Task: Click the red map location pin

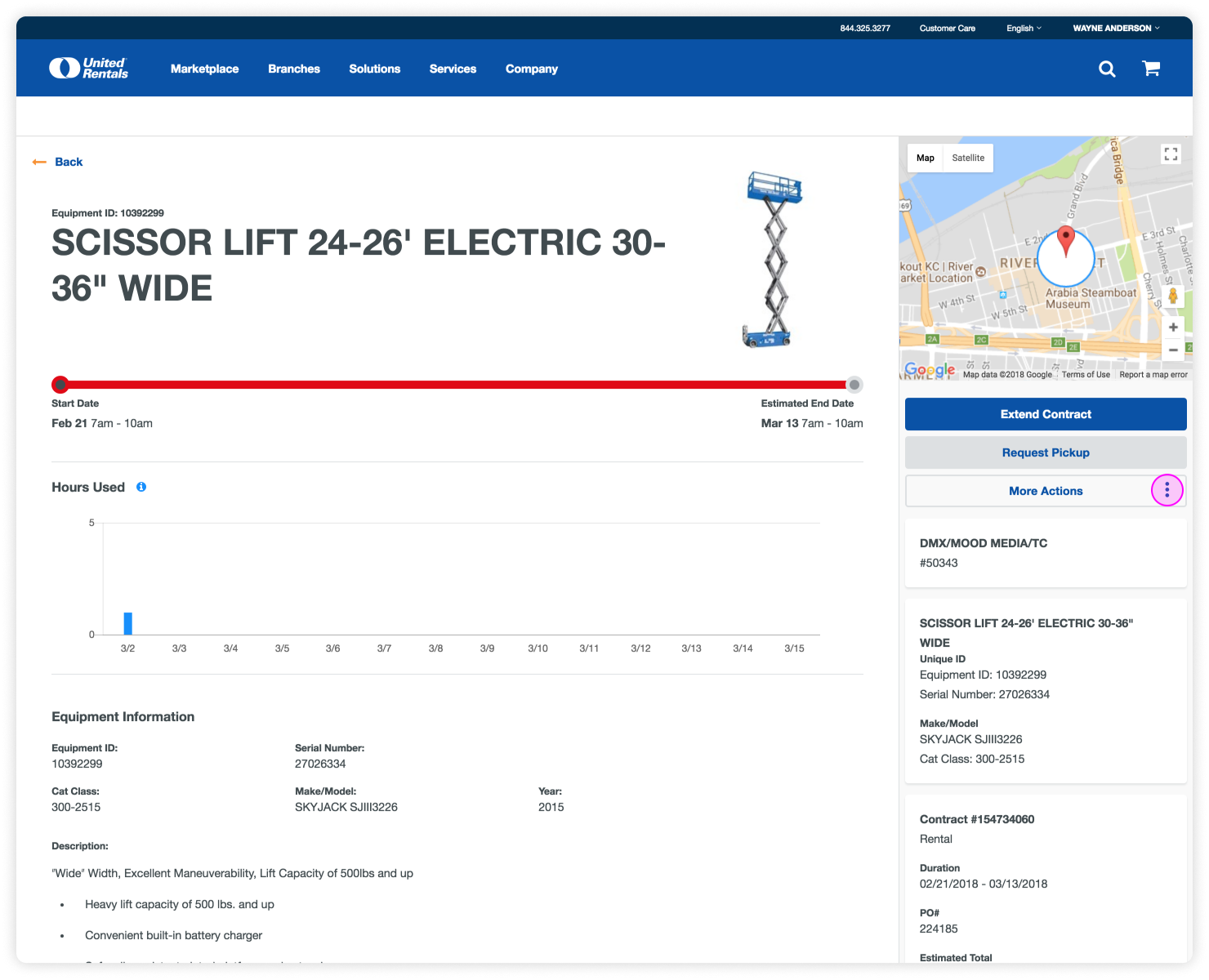Action: (x=1065, y=240)
